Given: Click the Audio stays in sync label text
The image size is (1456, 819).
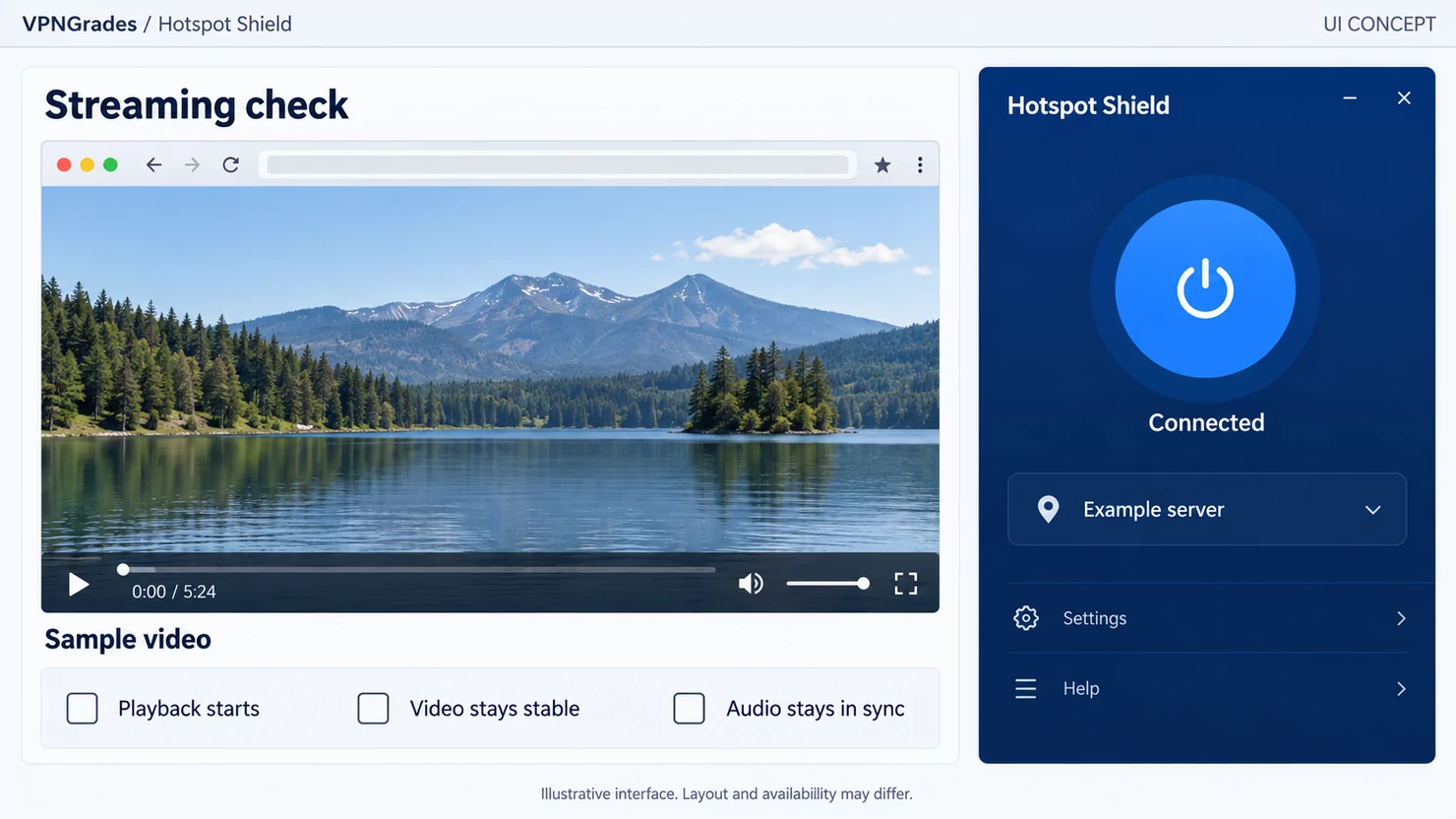Looking at the screenshot, I should coord(816,709).
